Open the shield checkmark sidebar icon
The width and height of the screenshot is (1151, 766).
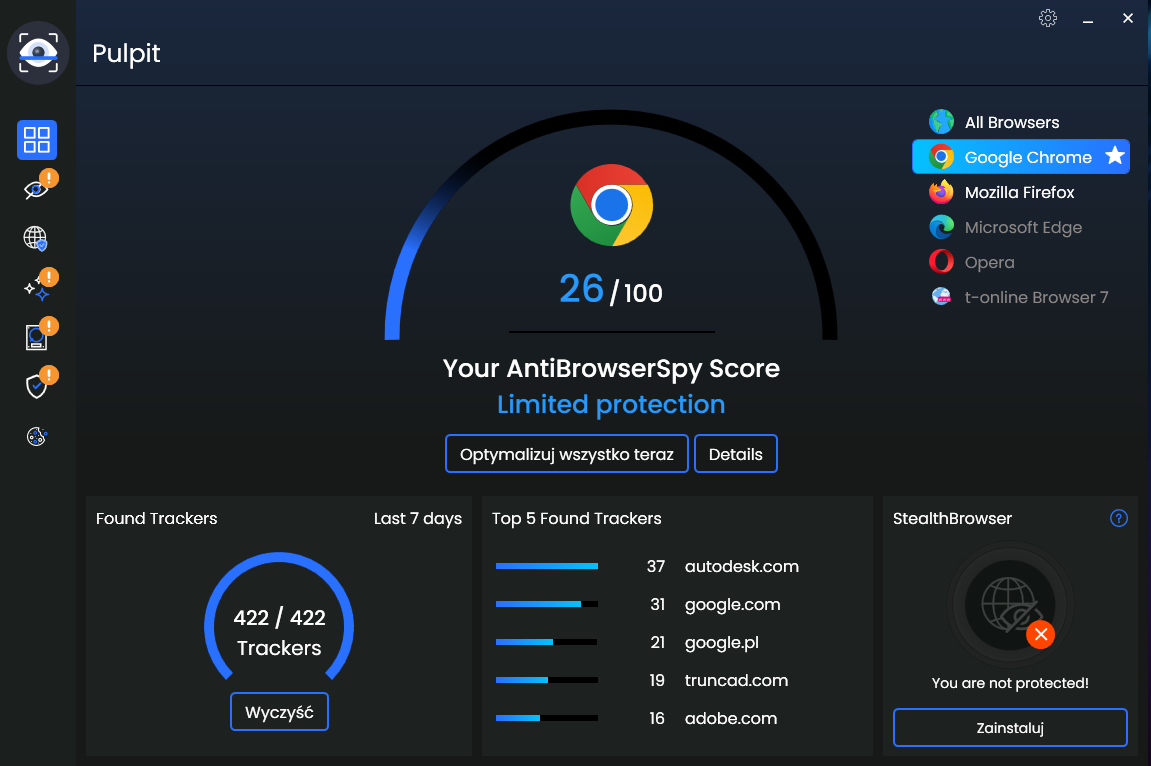point(36,386)
